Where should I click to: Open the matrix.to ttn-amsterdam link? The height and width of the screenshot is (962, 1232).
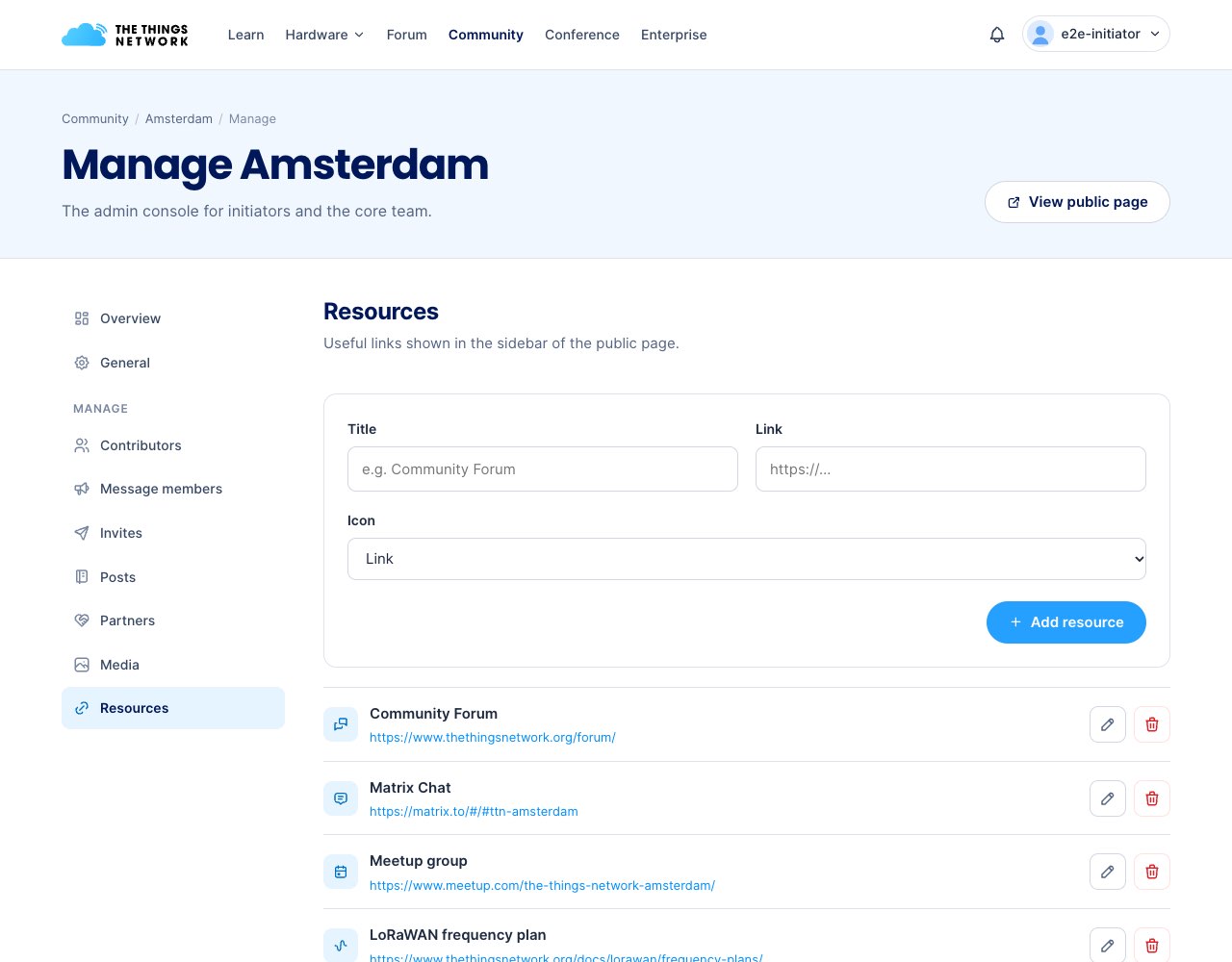[474, 812]
